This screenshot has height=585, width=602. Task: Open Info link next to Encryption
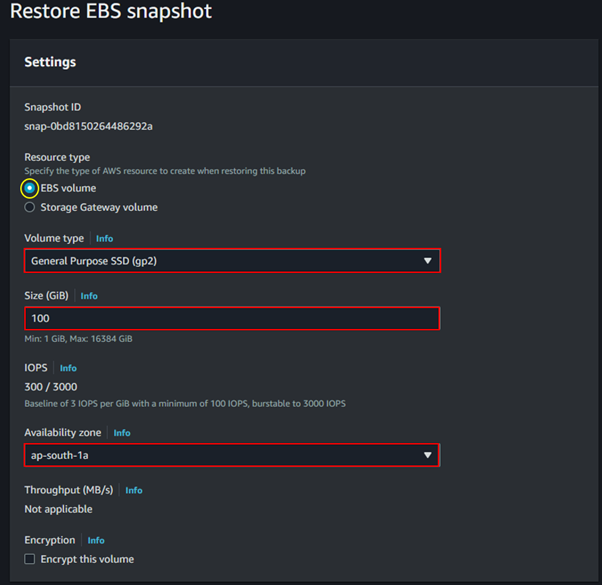click(96, 540)
